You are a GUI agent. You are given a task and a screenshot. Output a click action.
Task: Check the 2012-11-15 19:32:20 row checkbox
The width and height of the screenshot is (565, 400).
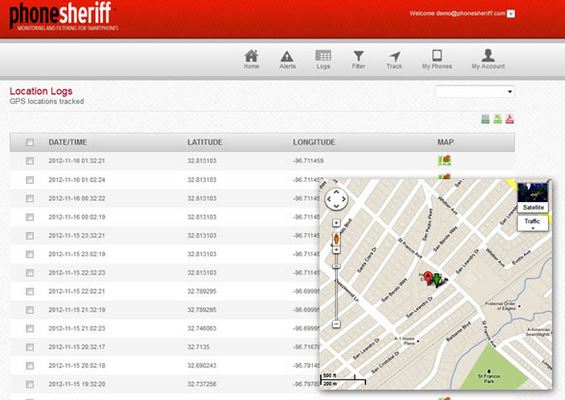30,384
